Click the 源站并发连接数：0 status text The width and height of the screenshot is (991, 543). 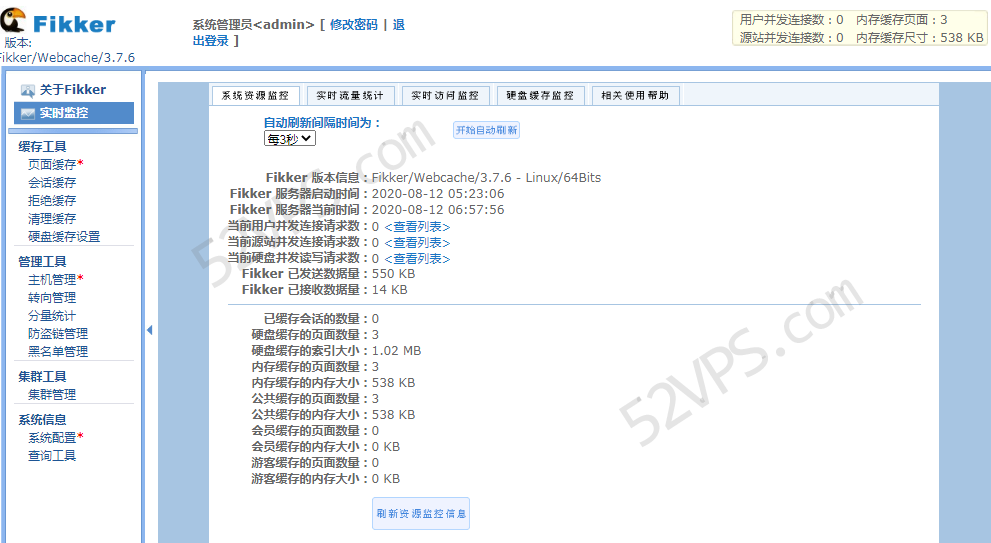[x=791, y=37]
